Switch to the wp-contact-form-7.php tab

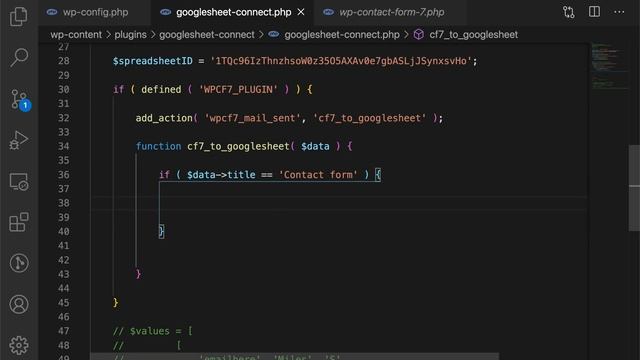391,12
